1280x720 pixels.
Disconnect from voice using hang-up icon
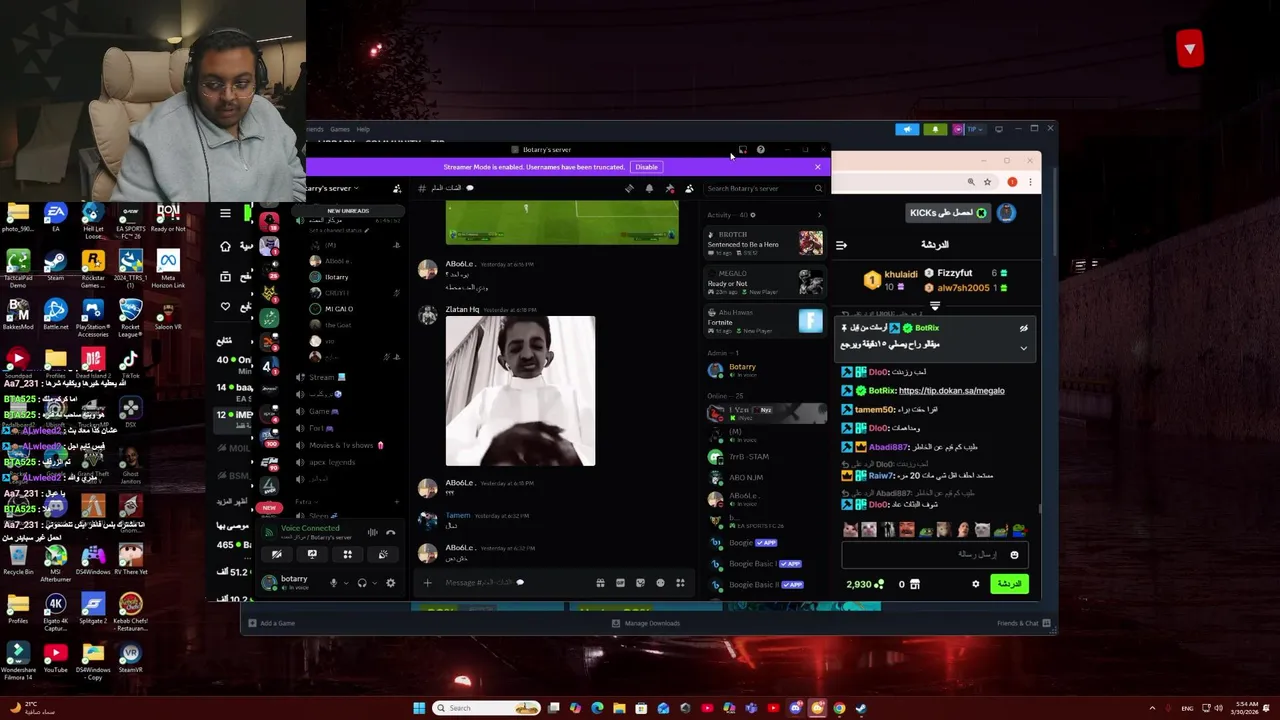pyautogui.click(x=390, y=532)
